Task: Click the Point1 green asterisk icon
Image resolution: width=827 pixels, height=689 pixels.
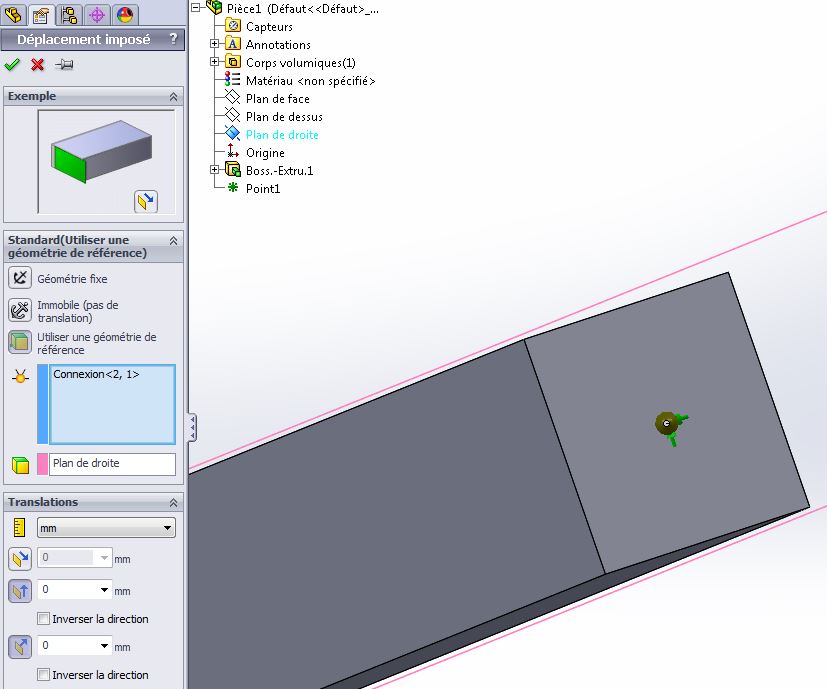Action: [233, 187]
